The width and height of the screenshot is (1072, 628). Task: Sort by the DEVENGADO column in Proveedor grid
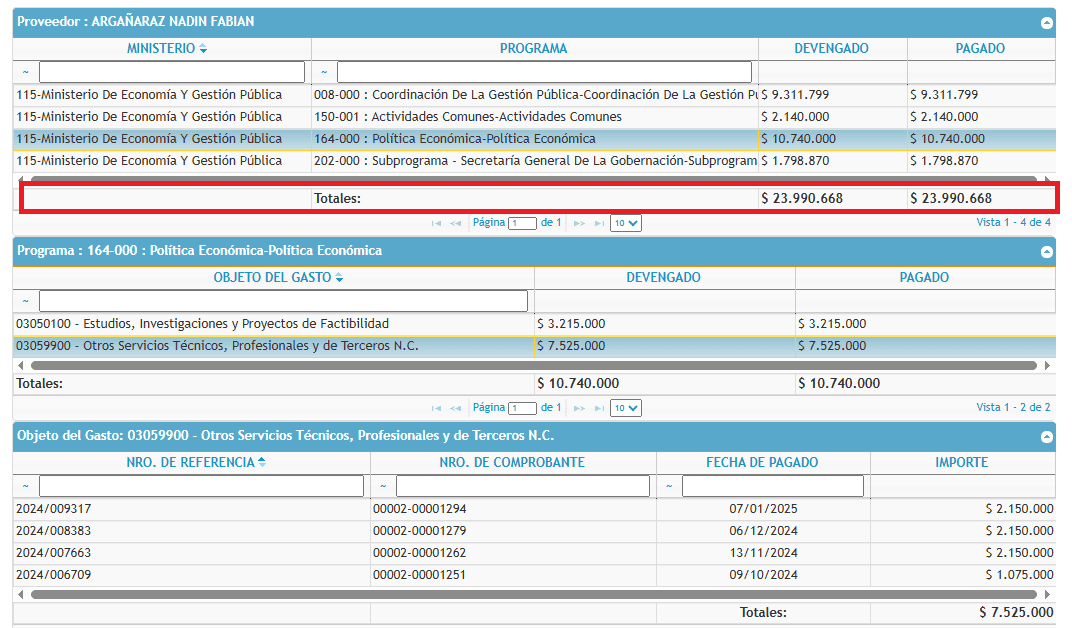831,49
